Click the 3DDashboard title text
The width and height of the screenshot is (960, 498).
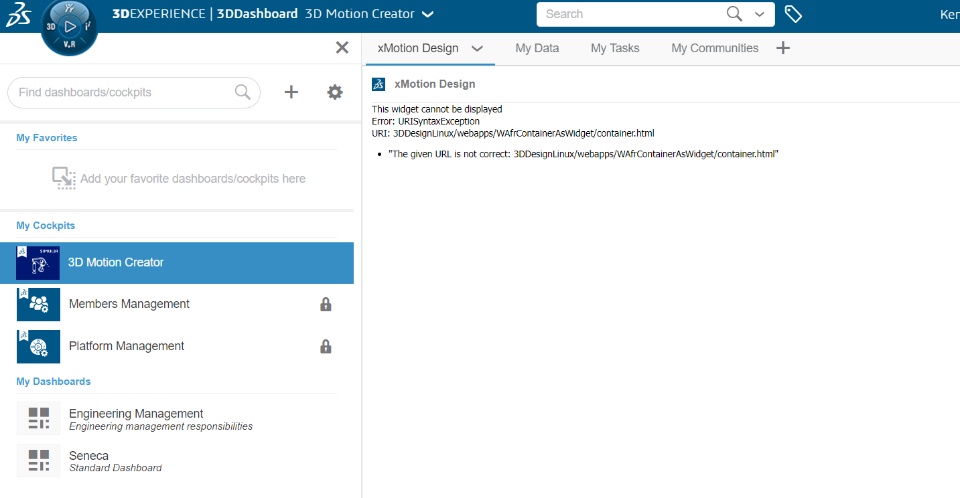click(x=257, y=13)
